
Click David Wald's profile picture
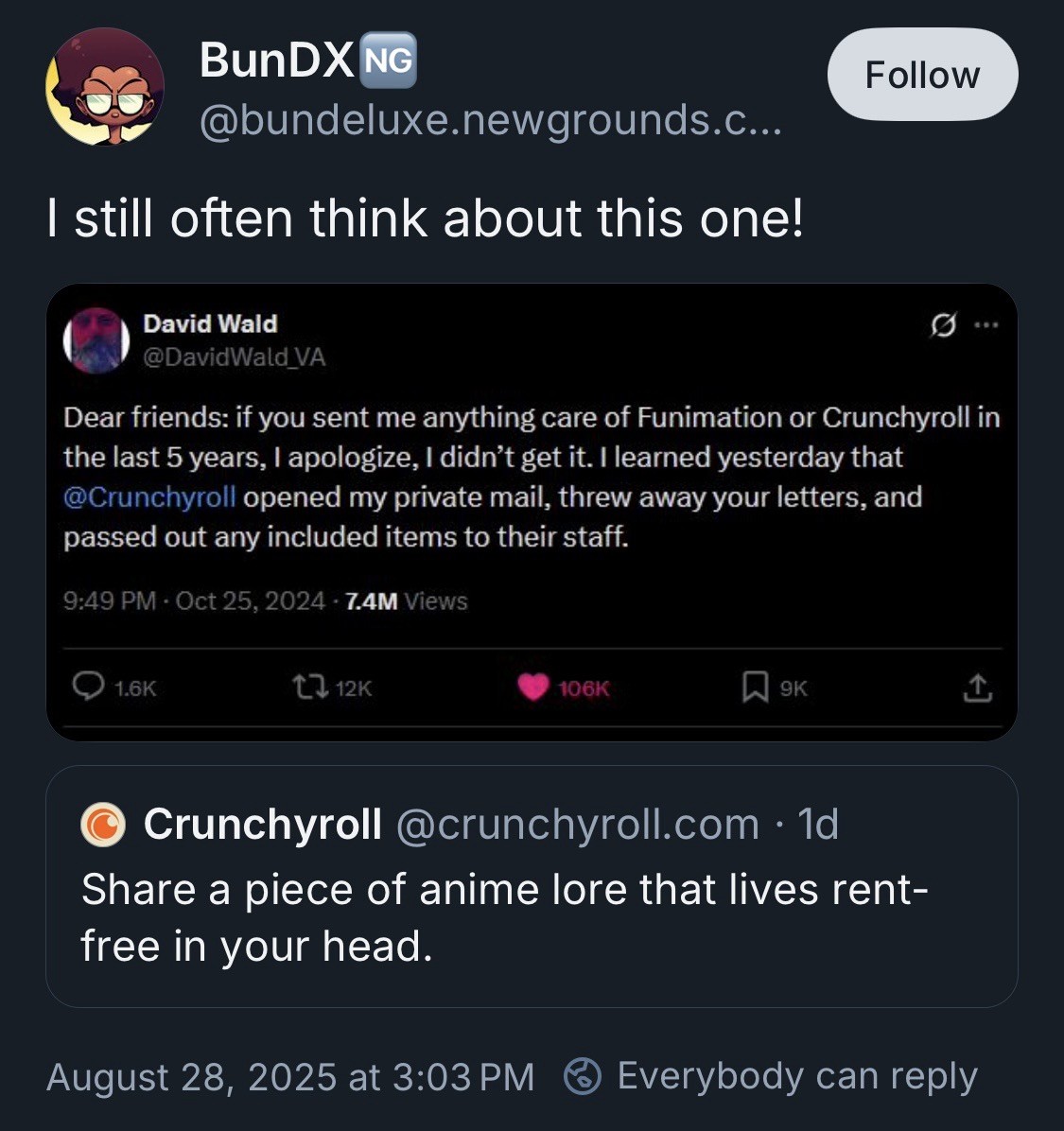point(96,339)
